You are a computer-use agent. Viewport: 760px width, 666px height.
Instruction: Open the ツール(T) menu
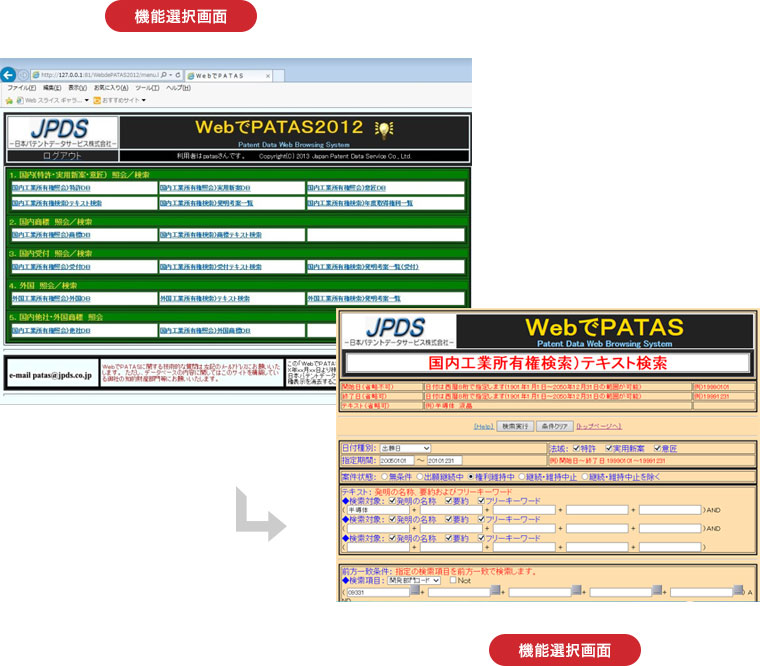(x=147, y=88)
